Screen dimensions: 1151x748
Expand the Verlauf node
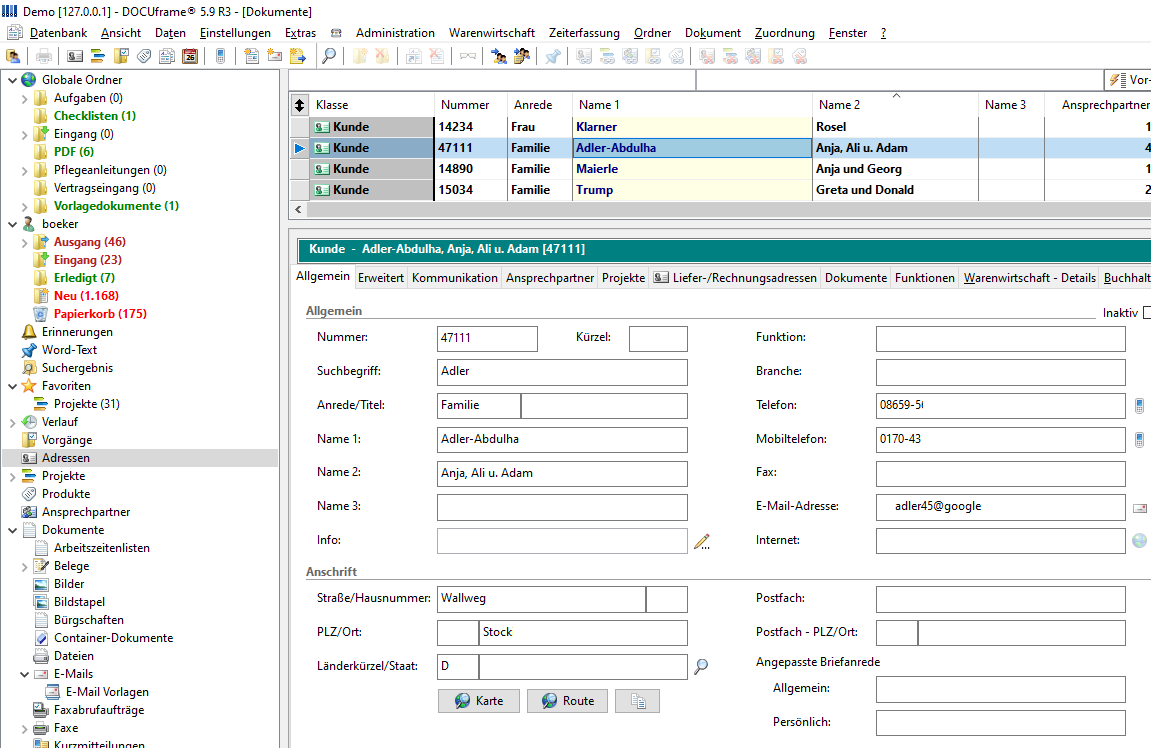pyautogui.click(x=12, y=422)
